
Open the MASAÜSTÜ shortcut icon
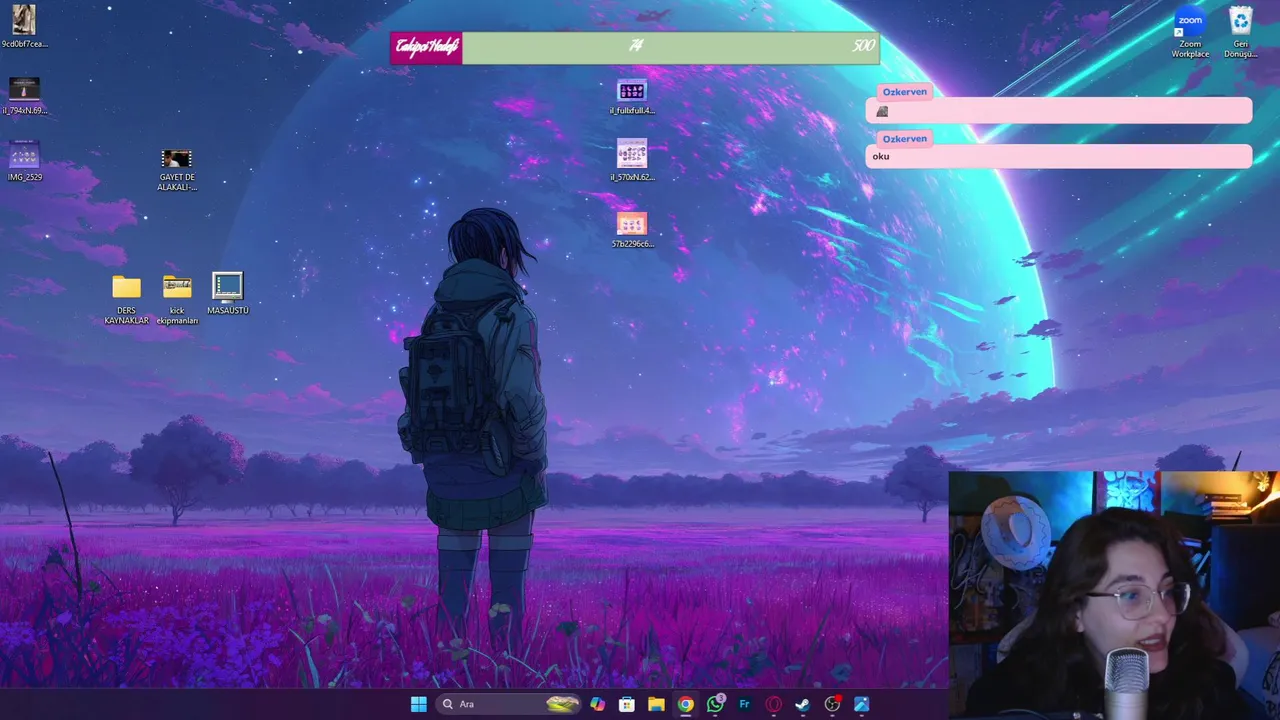pos(228,294)
